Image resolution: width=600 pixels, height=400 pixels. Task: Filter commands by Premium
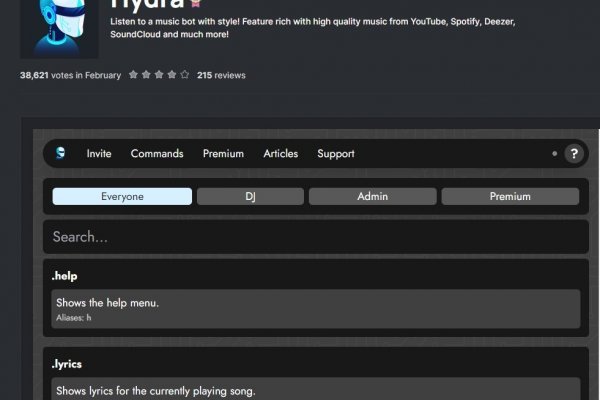click(x=510, y=197)
